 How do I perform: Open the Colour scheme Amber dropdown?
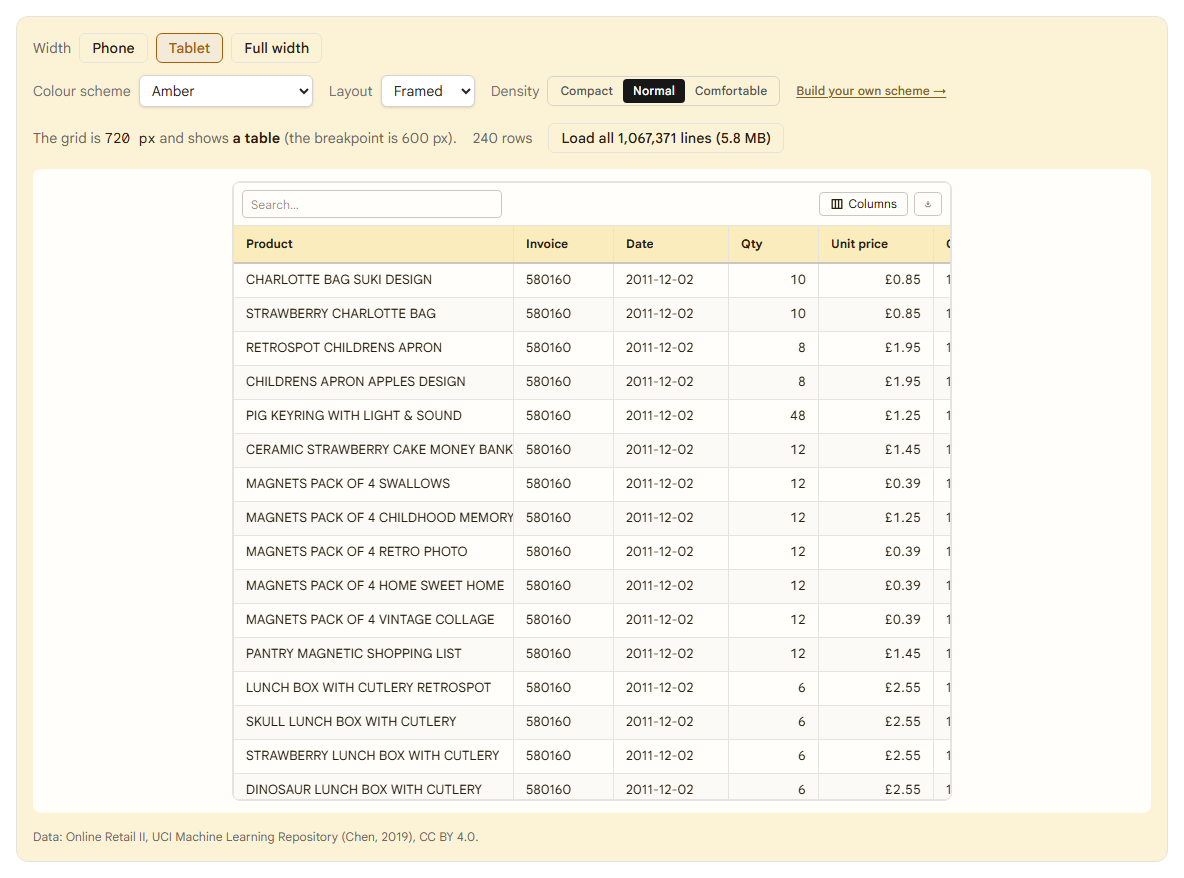click(226, 91)
